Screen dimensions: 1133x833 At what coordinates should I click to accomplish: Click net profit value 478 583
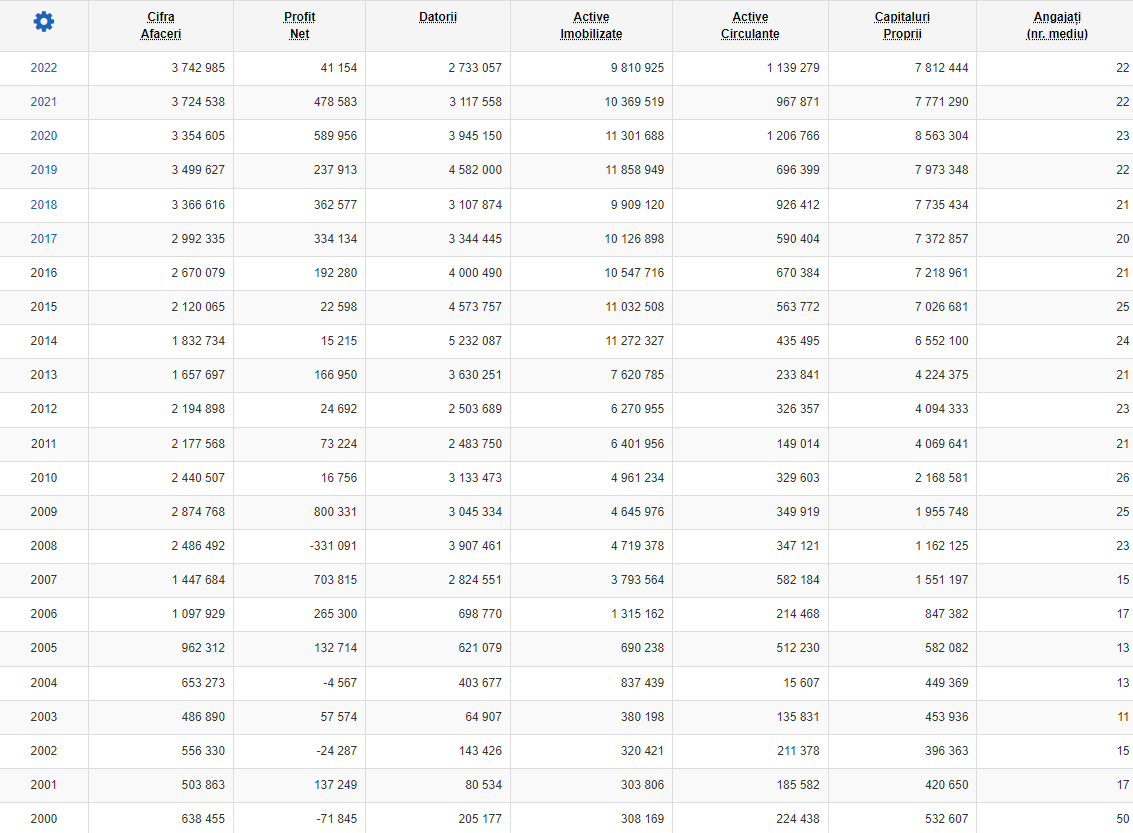[x=335, y=102]
